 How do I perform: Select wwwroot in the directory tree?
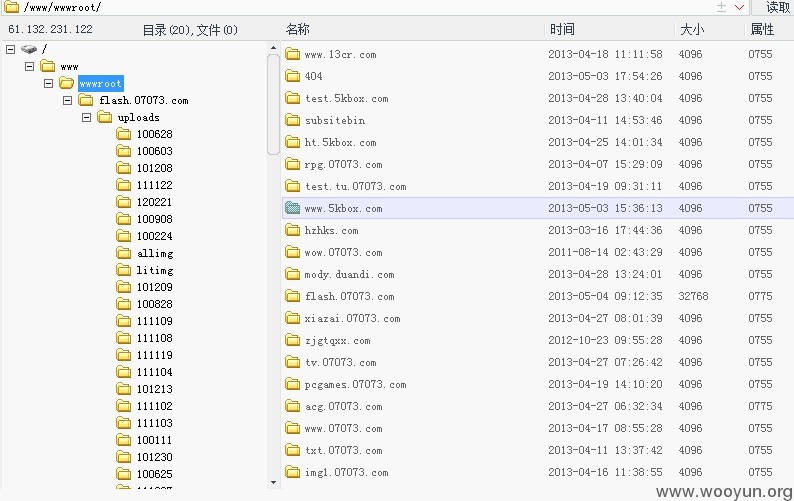click(x=100, y=83)
